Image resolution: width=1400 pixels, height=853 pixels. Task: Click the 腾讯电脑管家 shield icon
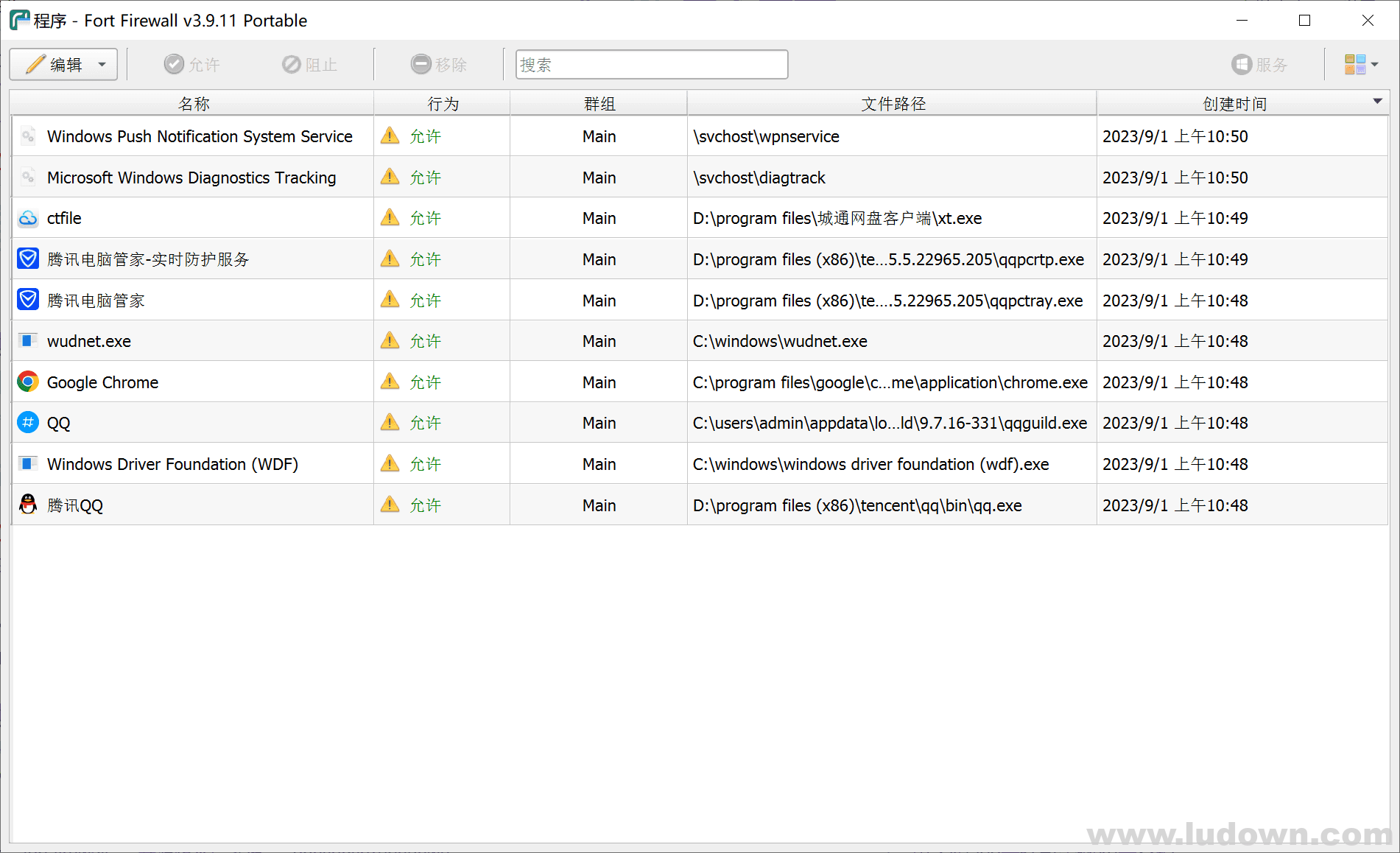pyautogui.click(x=28, y=301)
